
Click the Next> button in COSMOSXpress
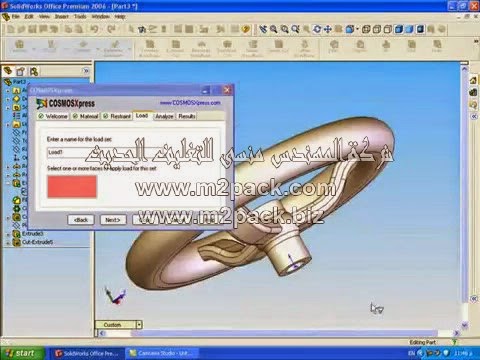(x=113, y=220)
